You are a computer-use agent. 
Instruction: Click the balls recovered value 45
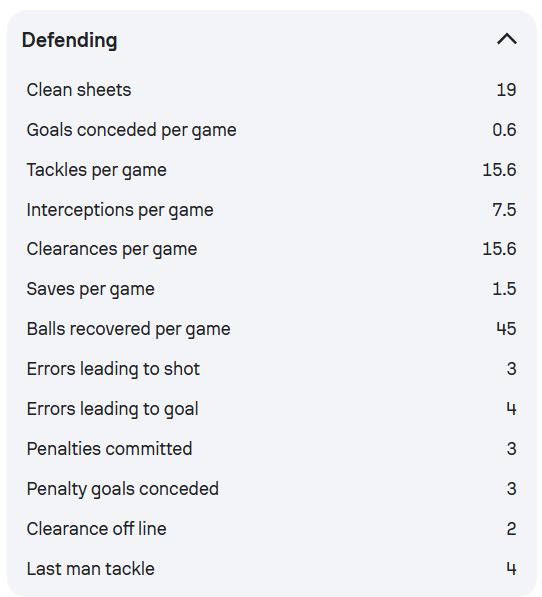[x=506, y=329]
